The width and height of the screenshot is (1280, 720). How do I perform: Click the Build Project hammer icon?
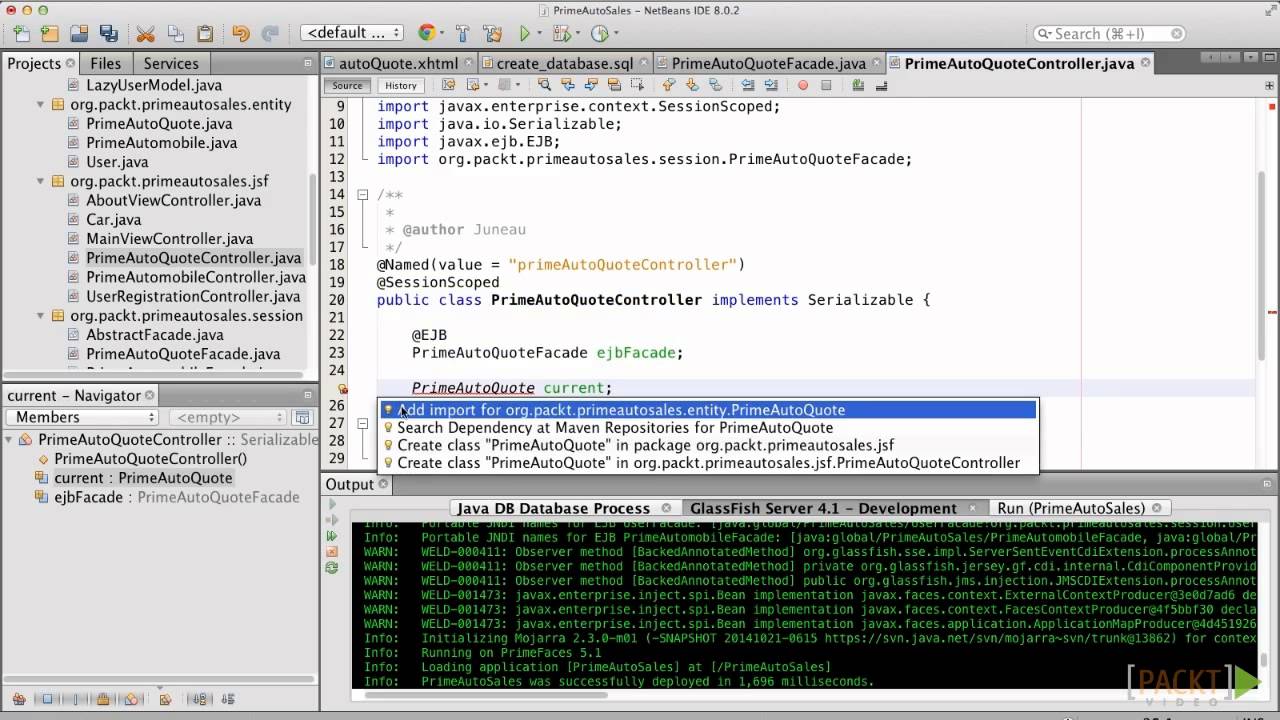click(463, 34)
